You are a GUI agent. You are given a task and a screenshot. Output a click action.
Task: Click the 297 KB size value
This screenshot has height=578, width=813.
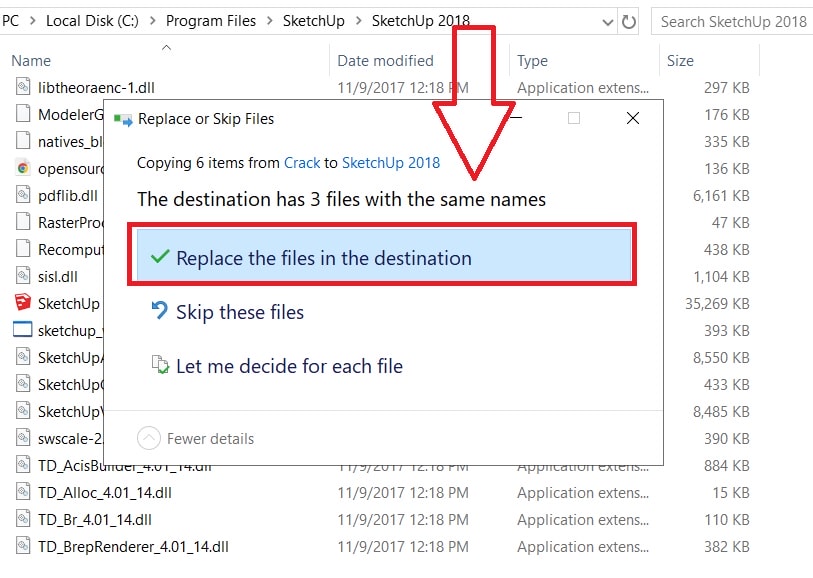pyautogui.click(x=726, y=88)
